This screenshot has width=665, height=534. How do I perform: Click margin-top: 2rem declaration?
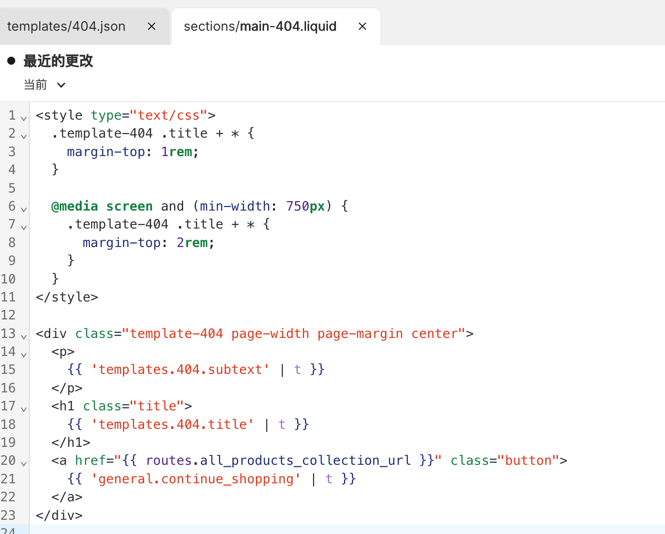coord(148,243)
